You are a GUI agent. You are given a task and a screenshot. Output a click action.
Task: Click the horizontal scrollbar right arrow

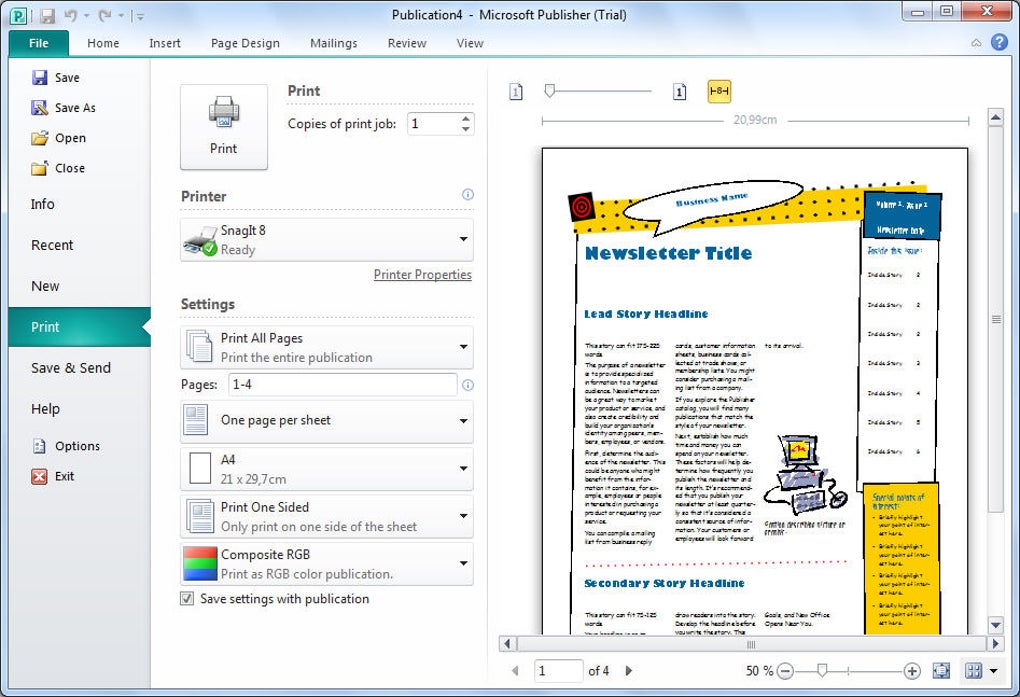(995, 644)
